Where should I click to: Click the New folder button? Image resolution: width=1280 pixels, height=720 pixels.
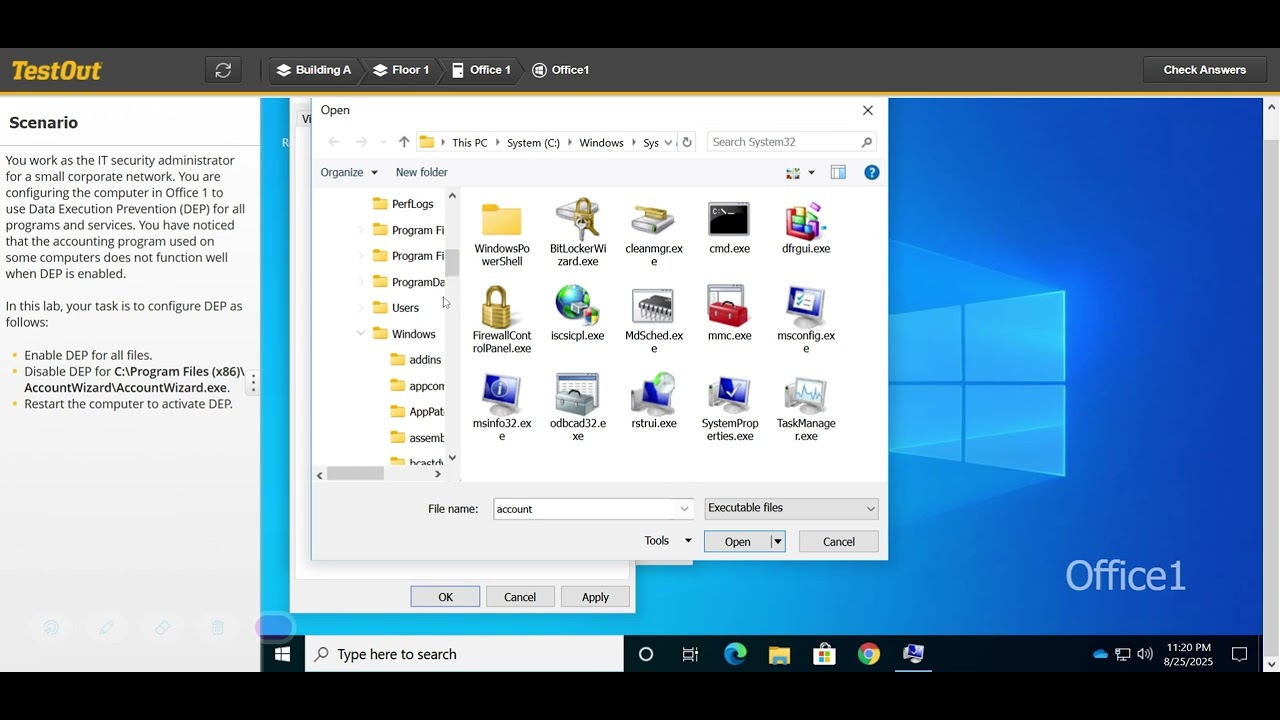[x=421, y=172]
